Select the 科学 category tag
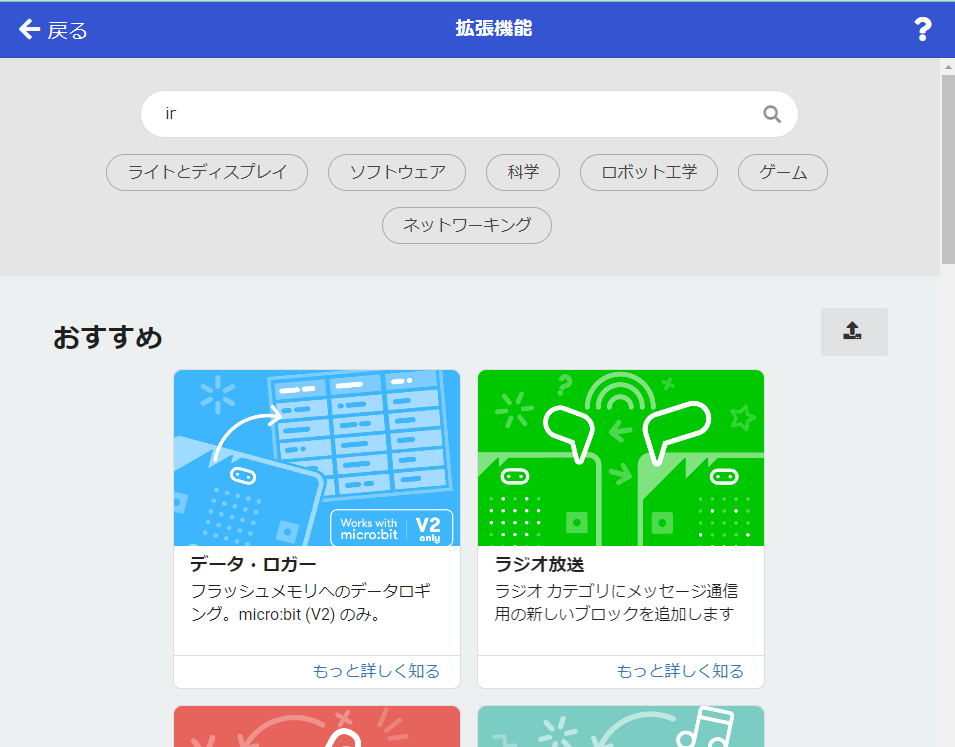The image size is (955, 747). [x=523, y=172]
